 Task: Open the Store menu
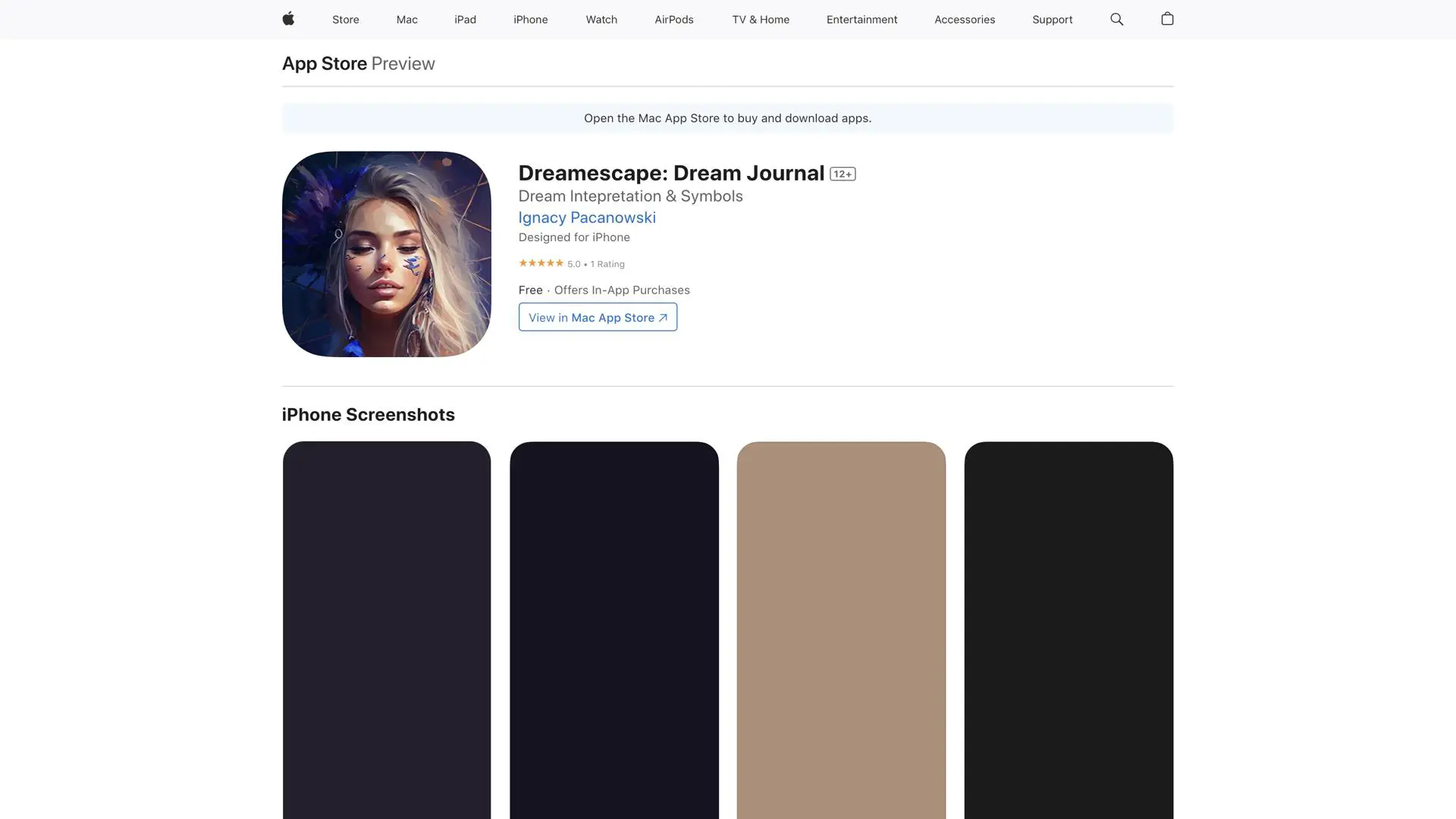[x=345, y=20]
